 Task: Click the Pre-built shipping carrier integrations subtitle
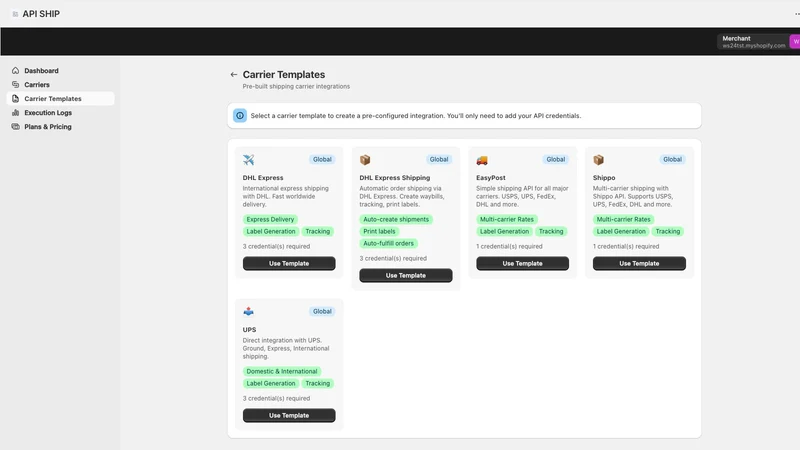pyautogui.click(x=296, y=87)
